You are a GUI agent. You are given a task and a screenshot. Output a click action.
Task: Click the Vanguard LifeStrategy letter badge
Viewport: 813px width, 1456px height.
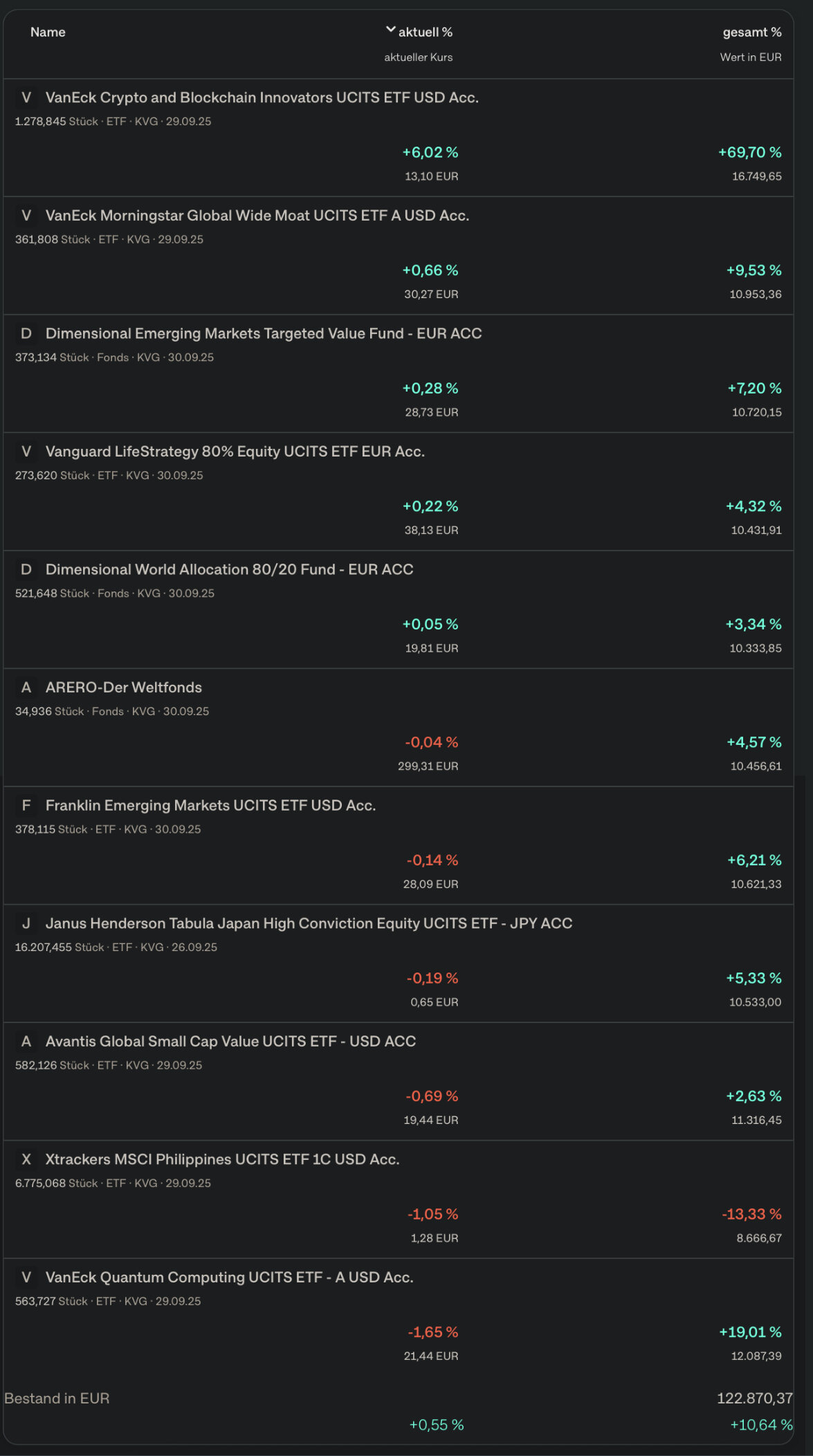(x=26, y=452)
